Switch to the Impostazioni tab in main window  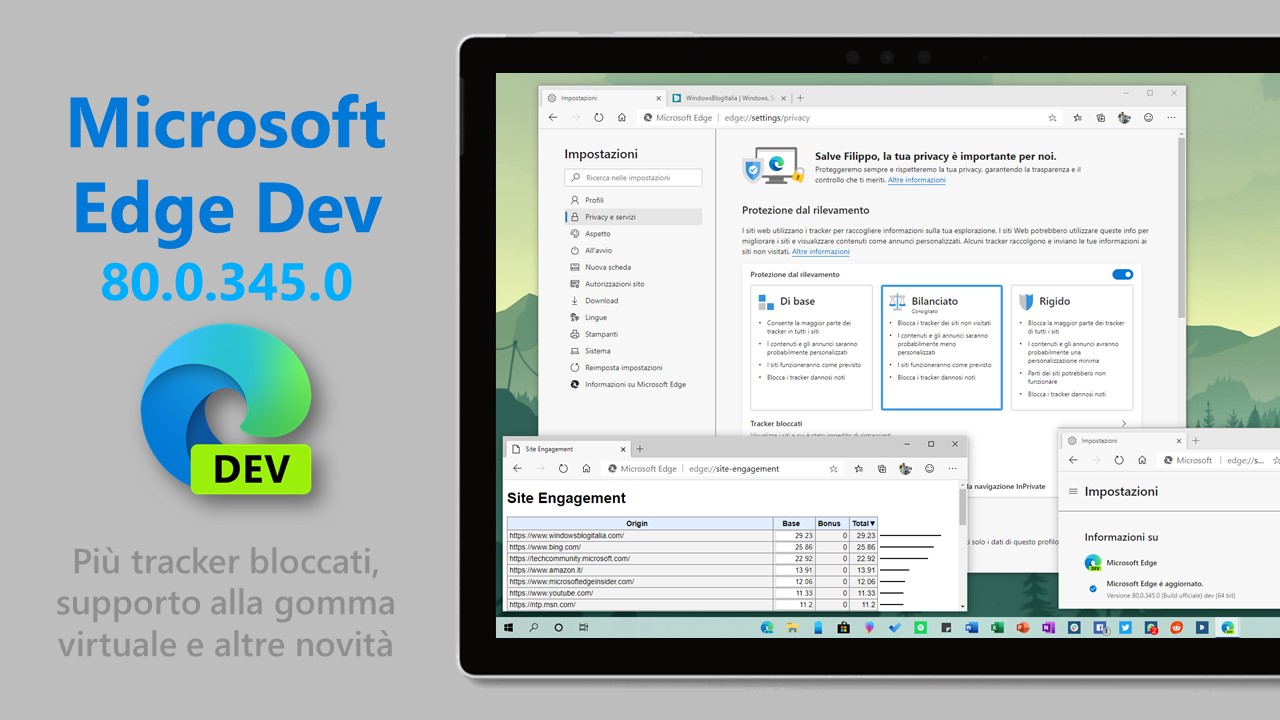coord(603,98)
